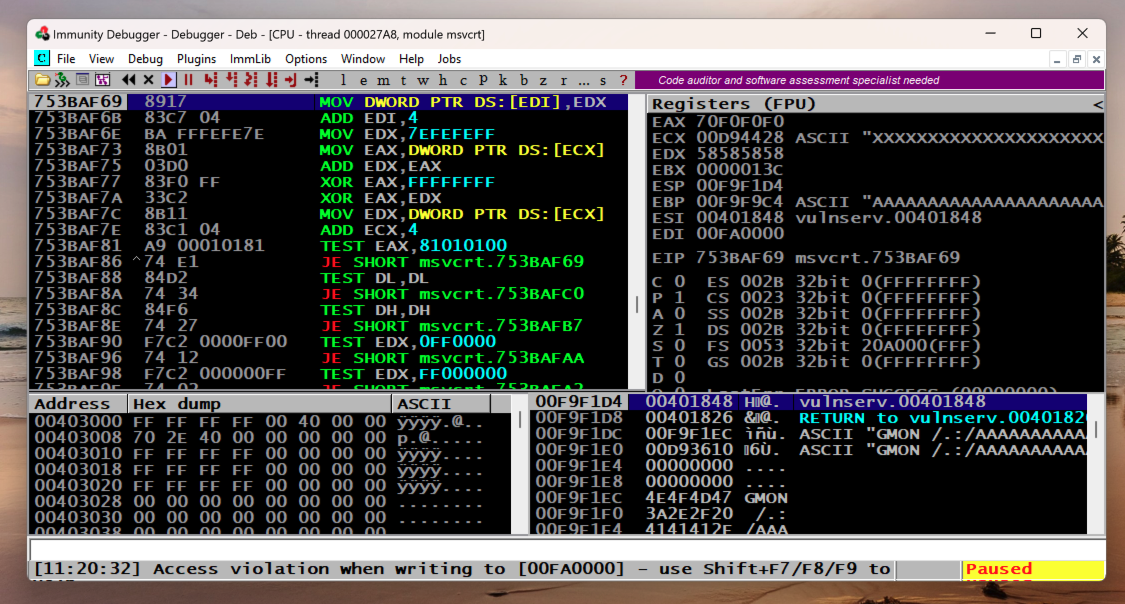Show Threads with 't' button
Viewport: 1125px width, 604px height.
click(403, 80)
